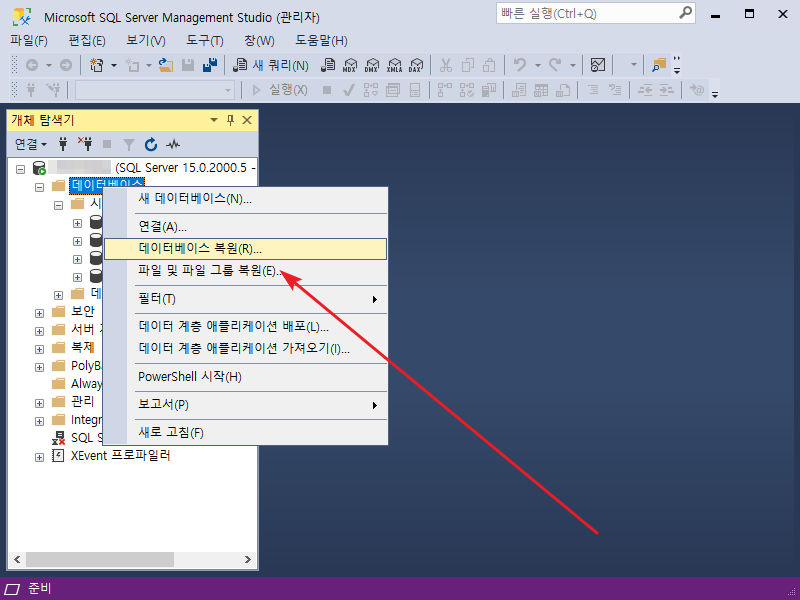The image size is (800, 600).
Task: Click Object Explorer horizontal scrollbar thumb
Action: coord(100,559)
